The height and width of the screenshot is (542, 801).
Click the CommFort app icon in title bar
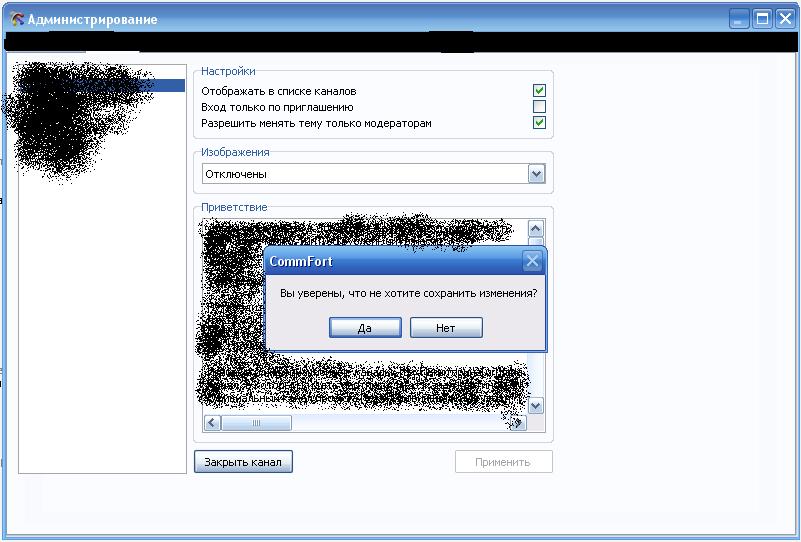16,19
